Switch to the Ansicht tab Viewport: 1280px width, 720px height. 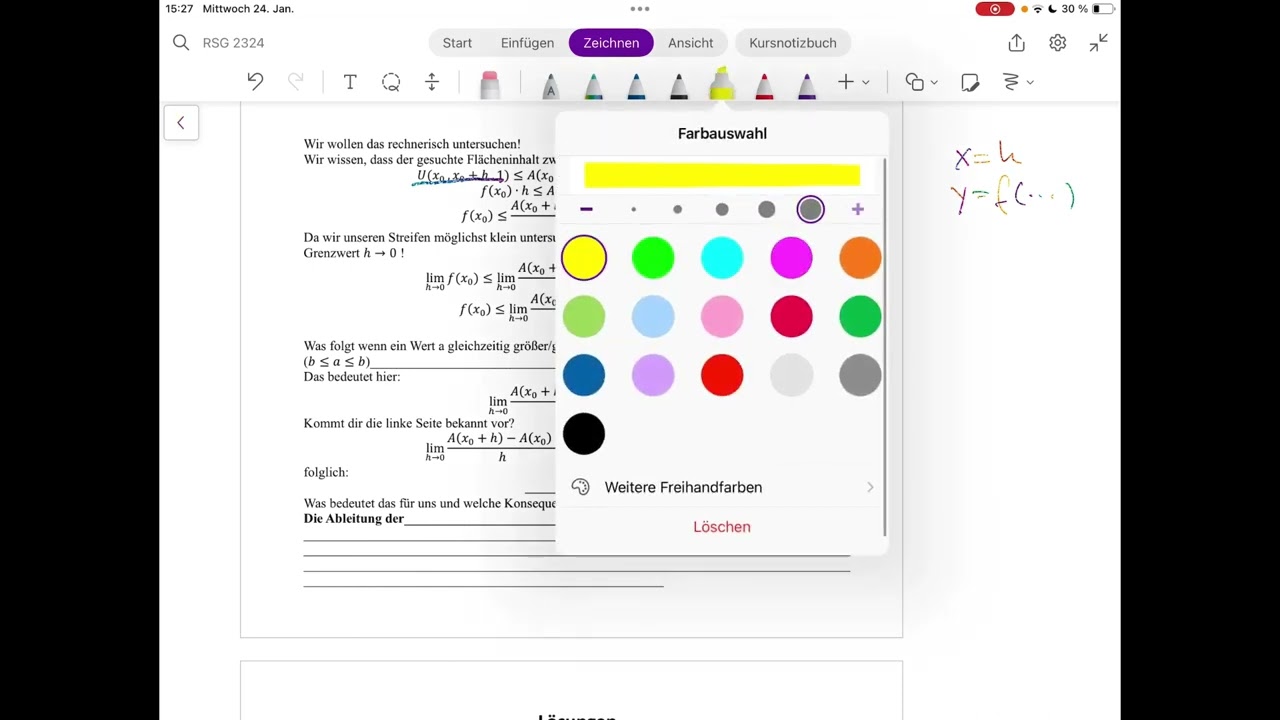tap(691, 43)
